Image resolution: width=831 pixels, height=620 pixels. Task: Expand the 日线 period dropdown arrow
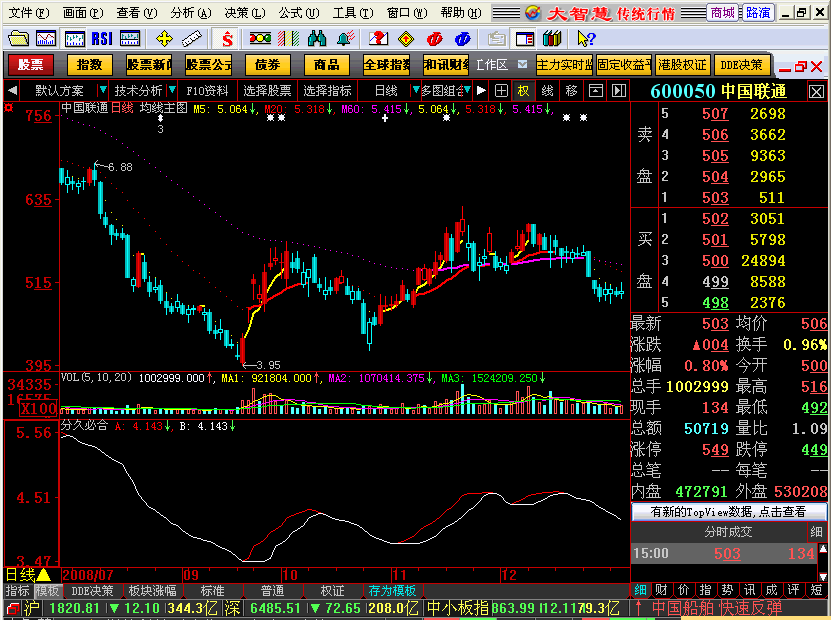(x=416, y=90)
